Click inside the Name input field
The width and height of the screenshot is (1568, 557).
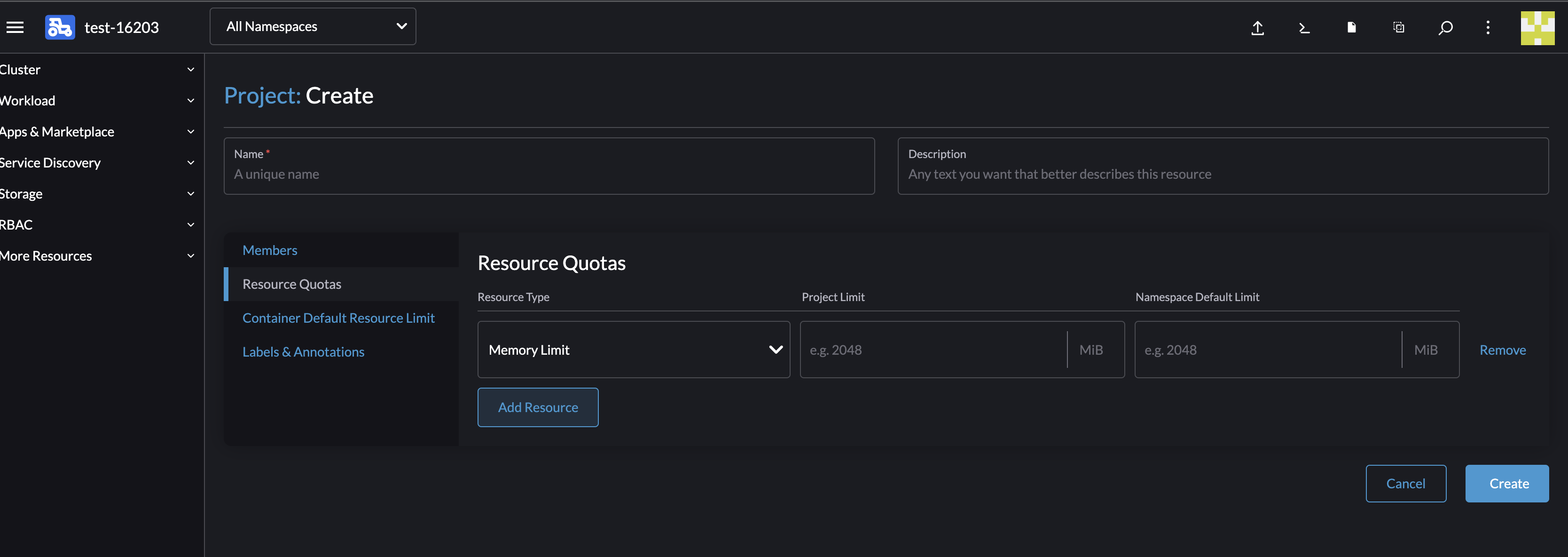click(x=548, y=174)
